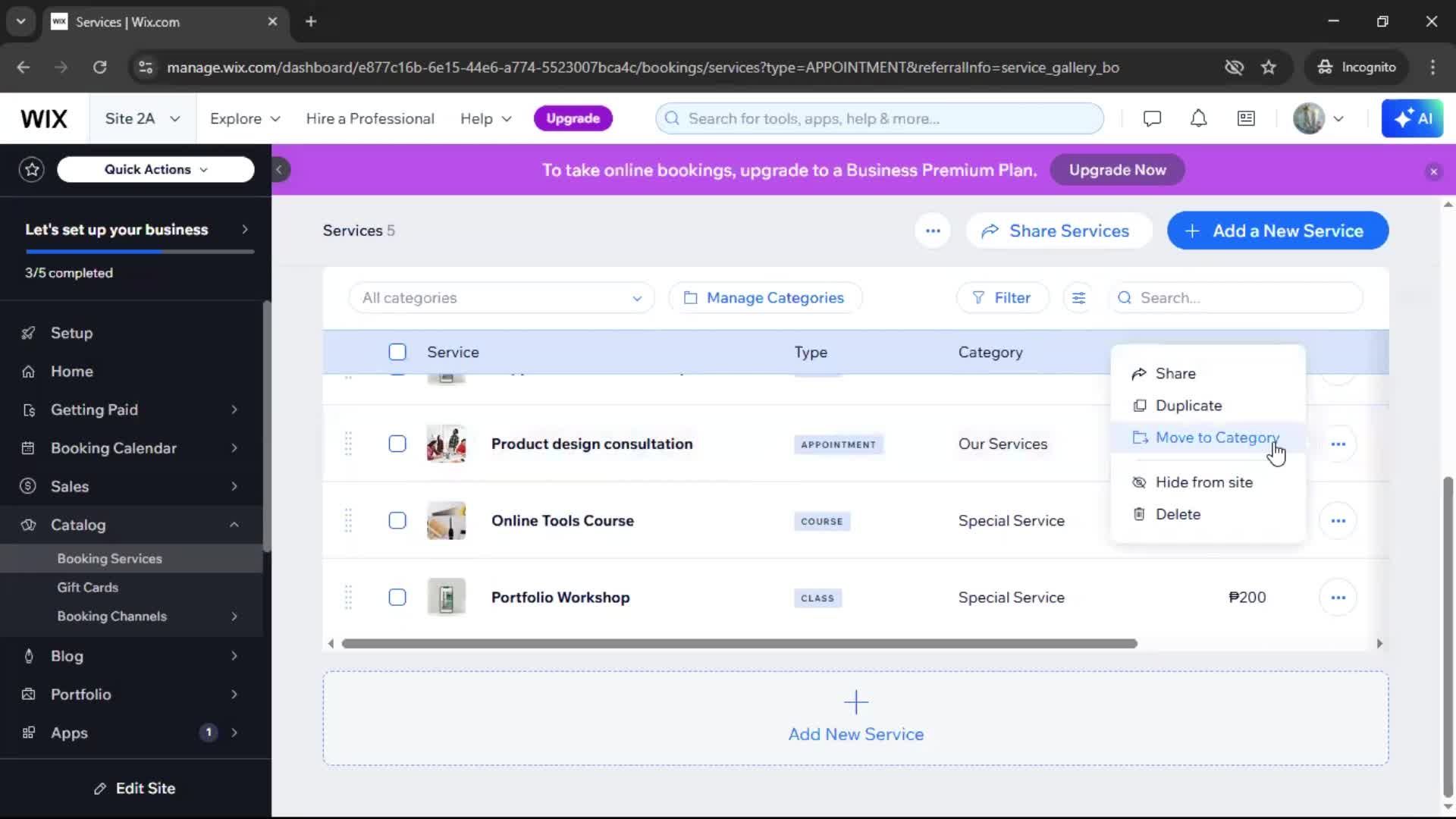Expand the Help menu
The height and width of the screenshot is (819, 1456).
point(485,118)
